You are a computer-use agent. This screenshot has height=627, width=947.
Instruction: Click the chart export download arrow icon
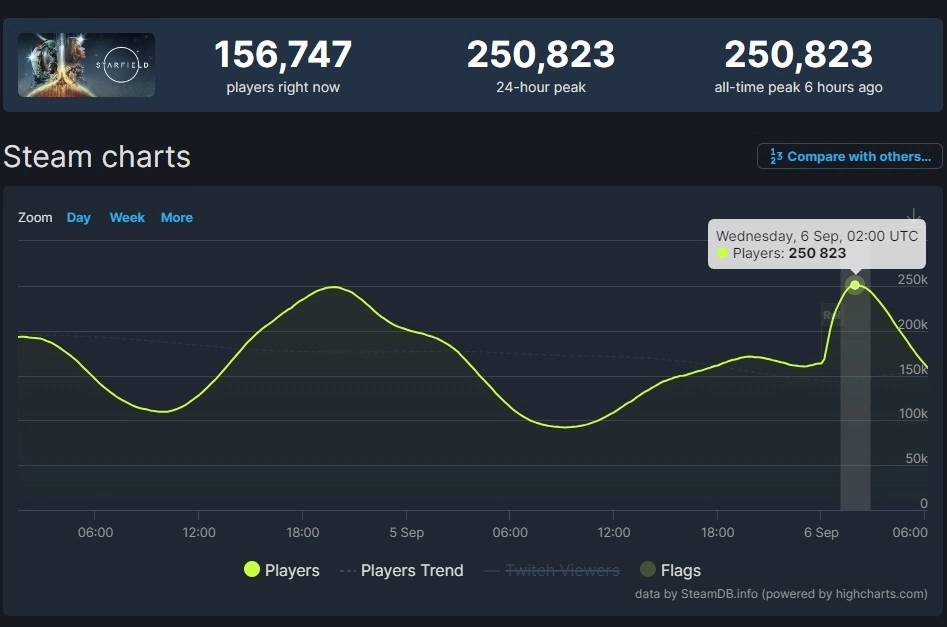pos(914,216)
